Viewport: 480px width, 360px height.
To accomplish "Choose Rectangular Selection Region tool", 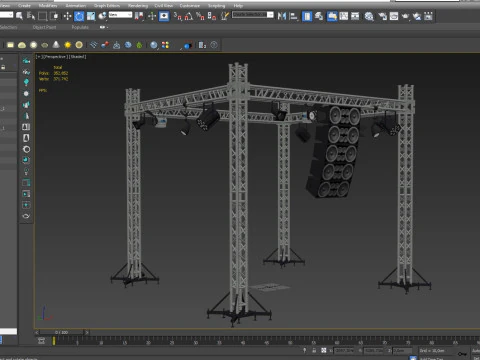I will [x=43, y=16].
